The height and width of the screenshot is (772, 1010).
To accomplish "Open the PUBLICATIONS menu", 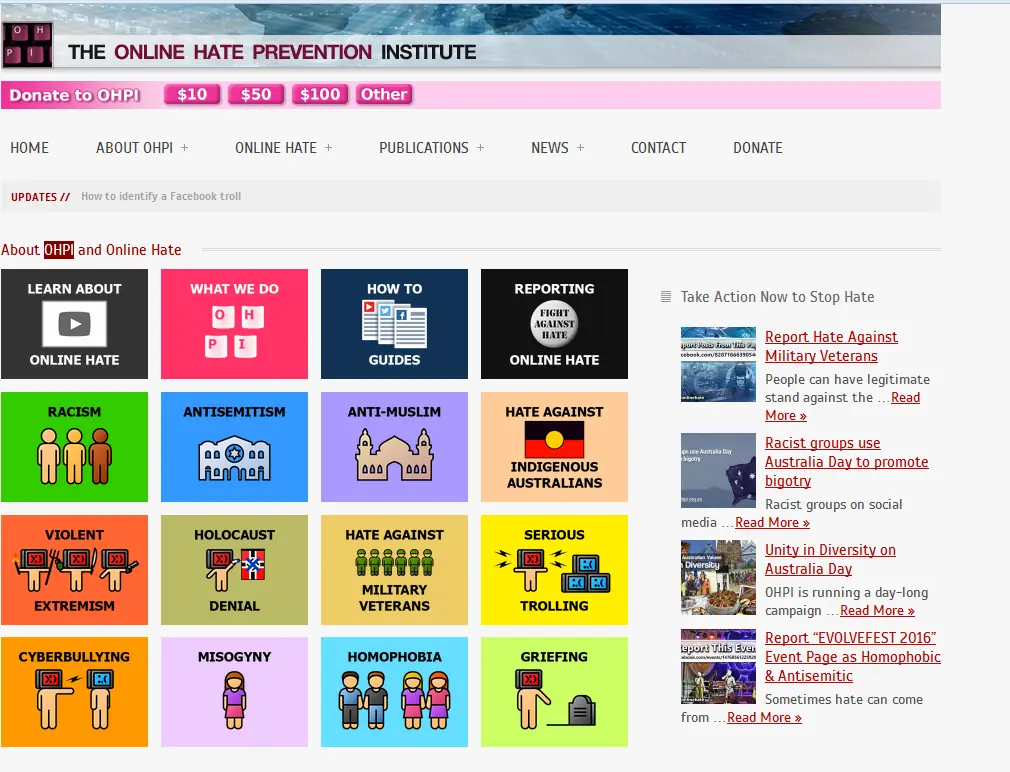I will pos(424,148).
